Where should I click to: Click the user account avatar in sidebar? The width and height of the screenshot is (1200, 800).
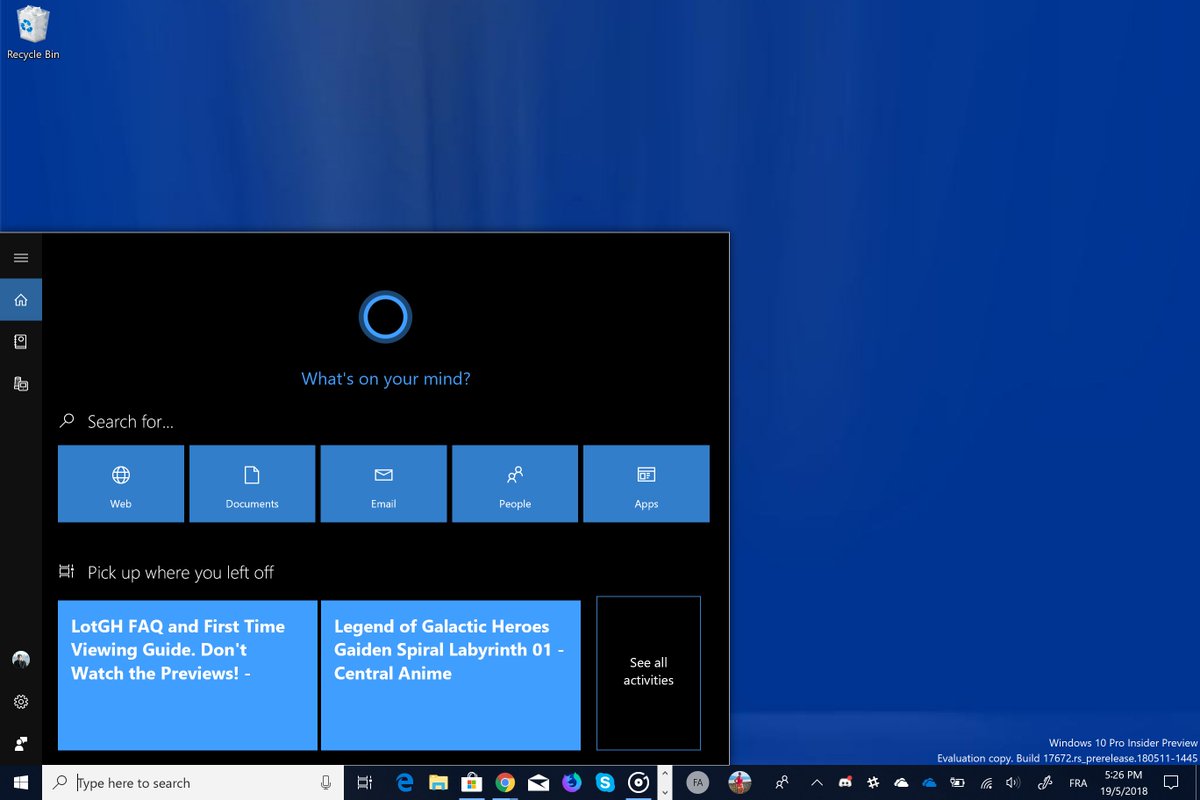tap(21, 659)
